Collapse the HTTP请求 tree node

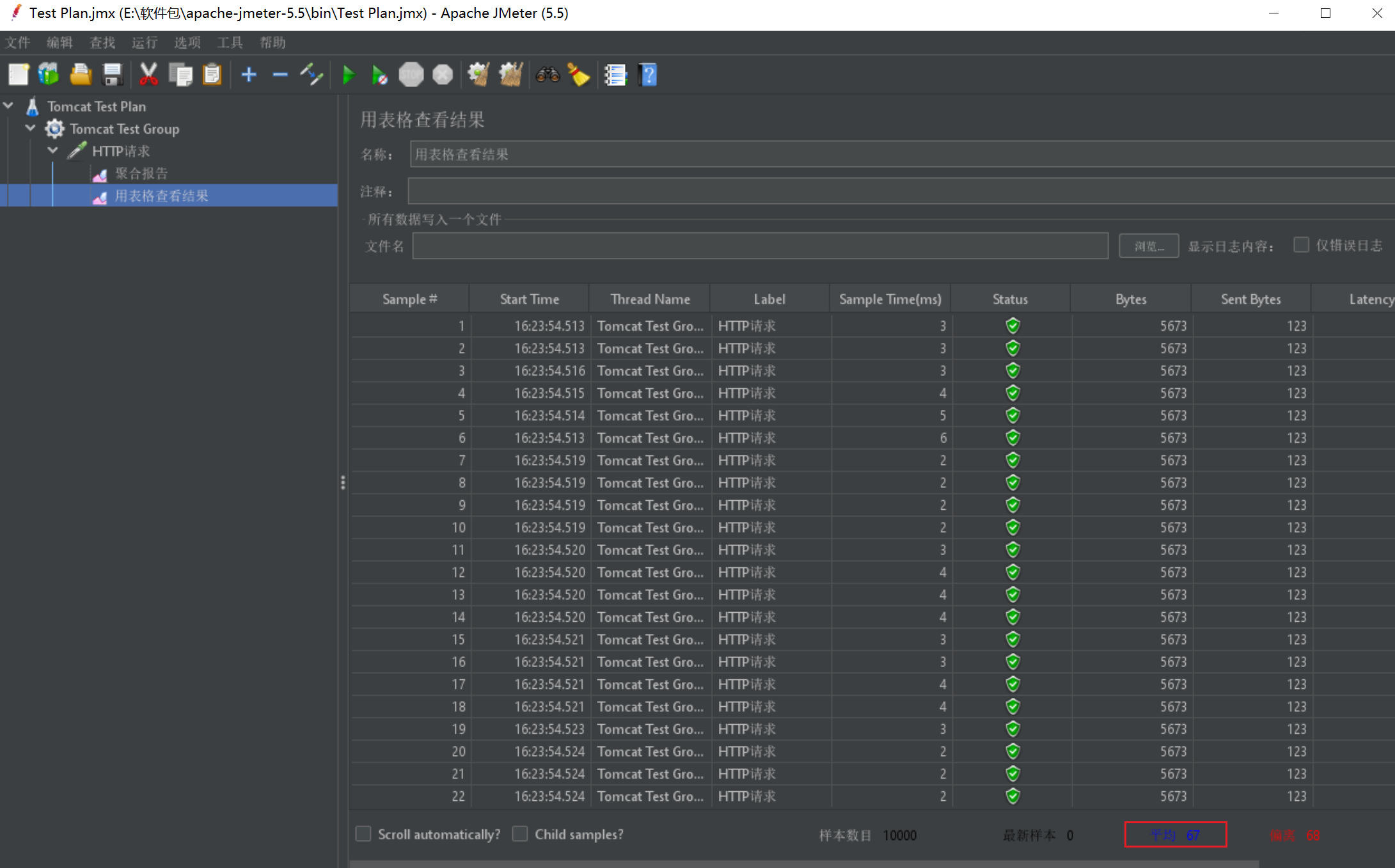pyautogui.click(x=53, y=150)
